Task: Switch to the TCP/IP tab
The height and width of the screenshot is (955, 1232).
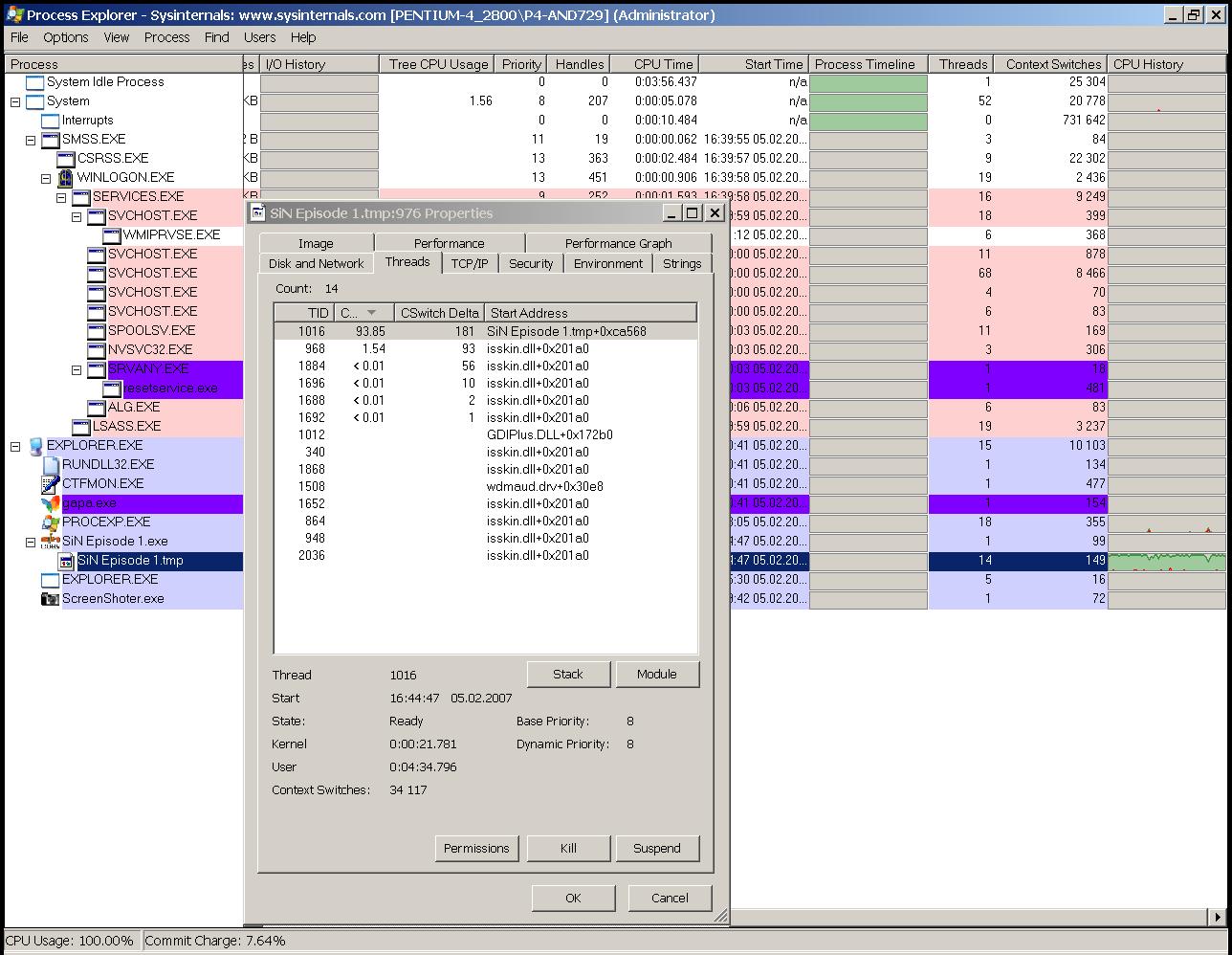Action: 470,263
